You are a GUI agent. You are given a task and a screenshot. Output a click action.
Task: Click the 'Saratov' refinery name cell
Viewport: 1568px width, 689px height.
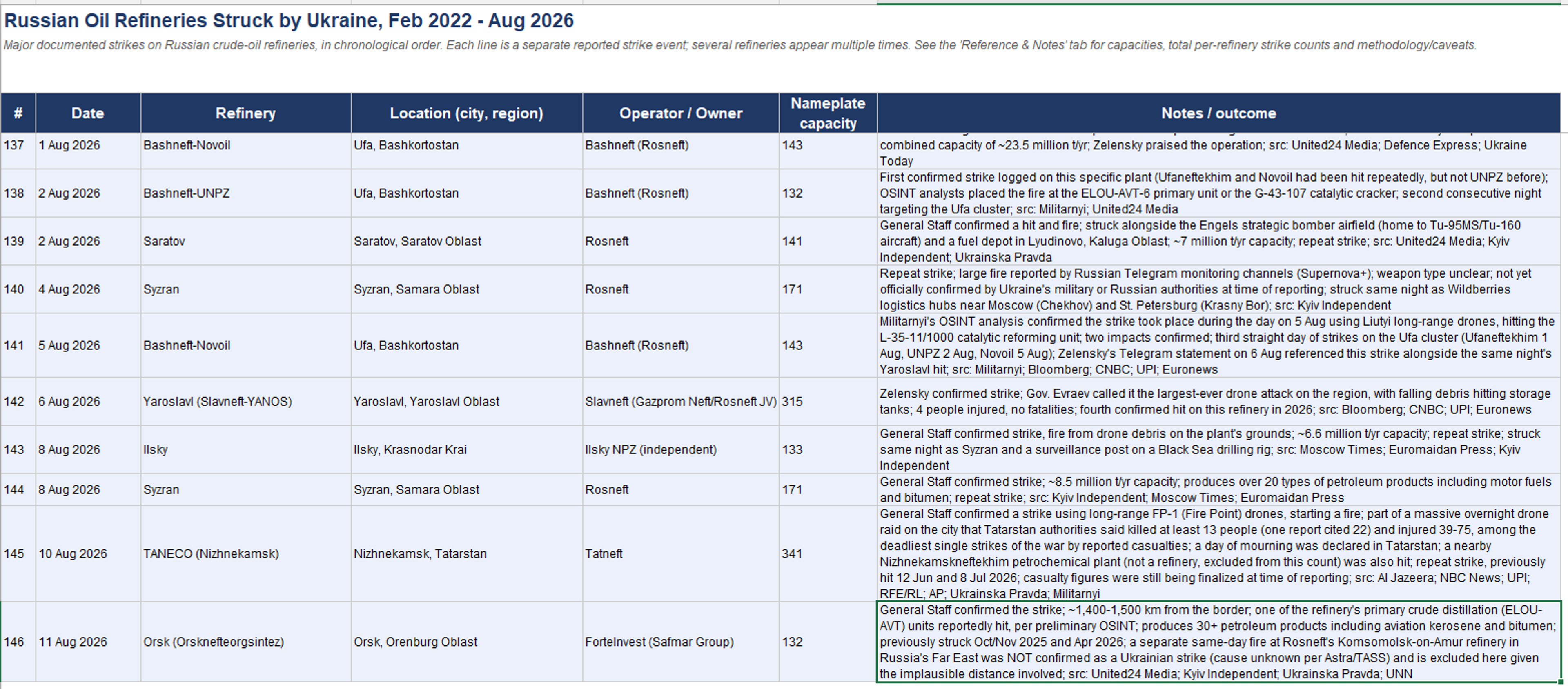pyautogui.click(x=246, y=242)
